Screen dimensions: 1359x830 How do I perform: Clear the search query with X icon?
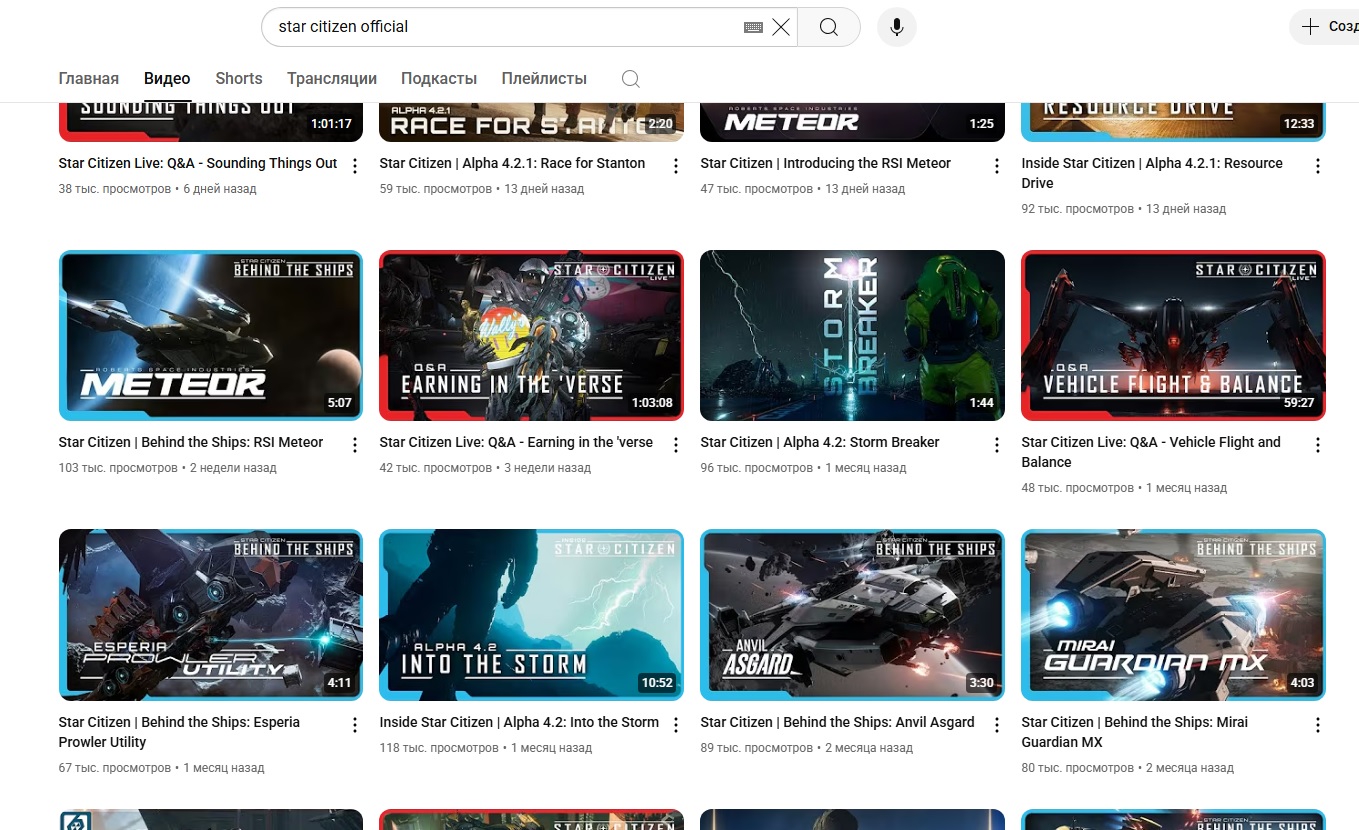pyautogui.click(x=781, y=27)
